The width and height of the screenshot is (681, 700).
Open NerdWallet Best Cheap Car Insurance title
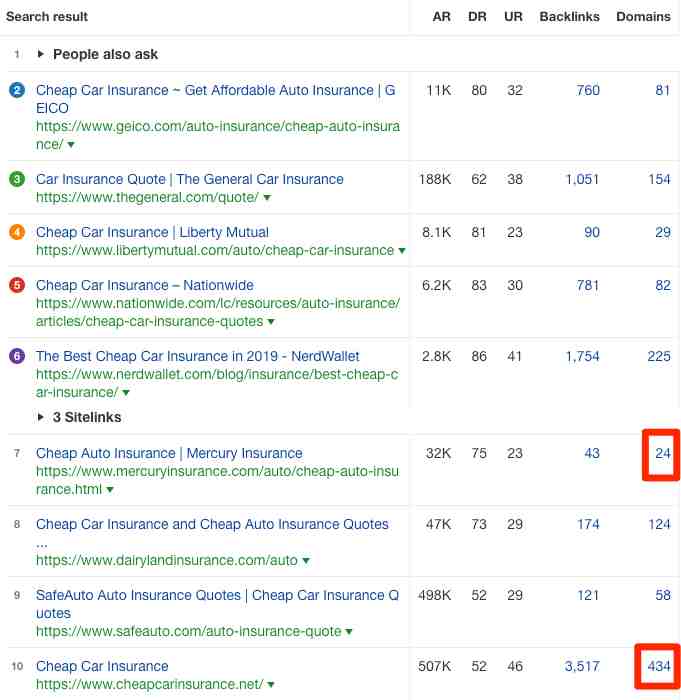(x=197, y=356)
